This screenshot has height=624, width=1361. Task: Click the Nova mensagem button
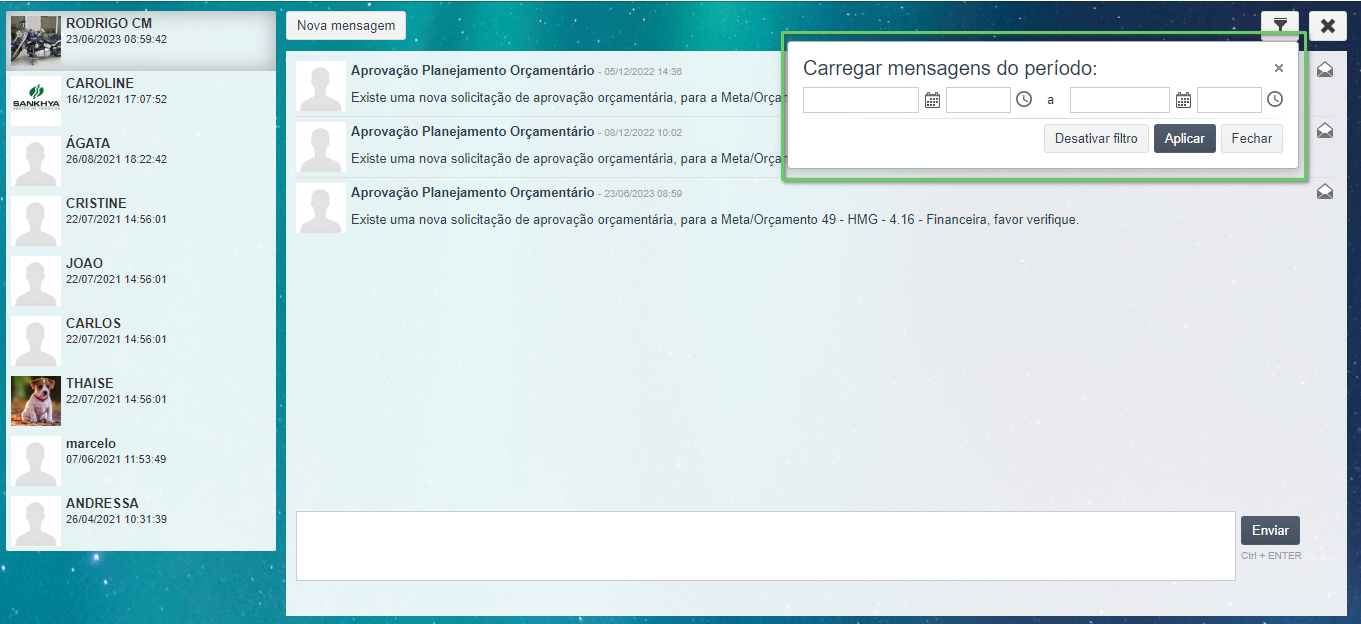[346, 25]
